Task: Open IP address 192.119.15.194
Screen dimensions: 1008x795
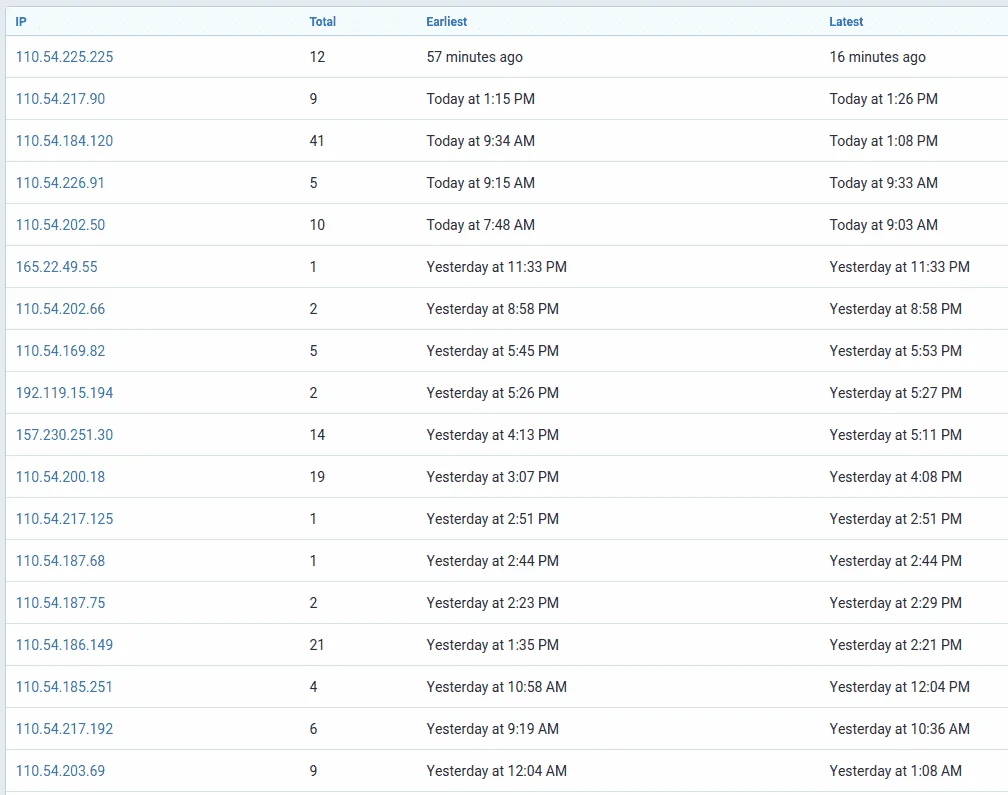Action: click(x=64, y=393)
